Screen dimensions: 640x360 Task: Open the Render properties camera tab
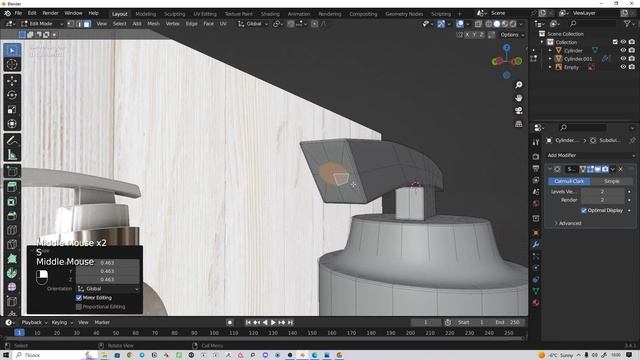point(536,157)
